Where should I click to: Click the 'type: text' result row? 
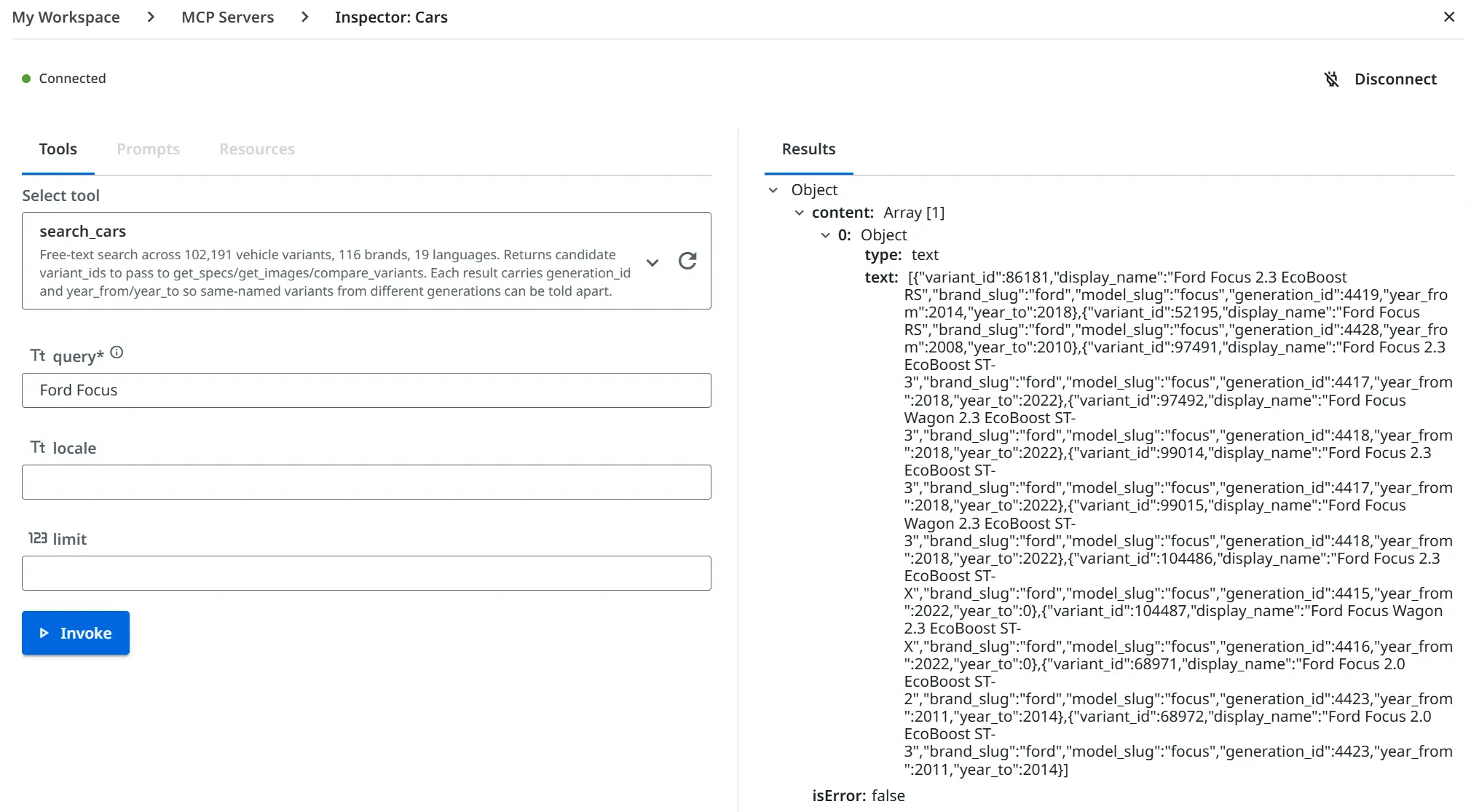902,255
